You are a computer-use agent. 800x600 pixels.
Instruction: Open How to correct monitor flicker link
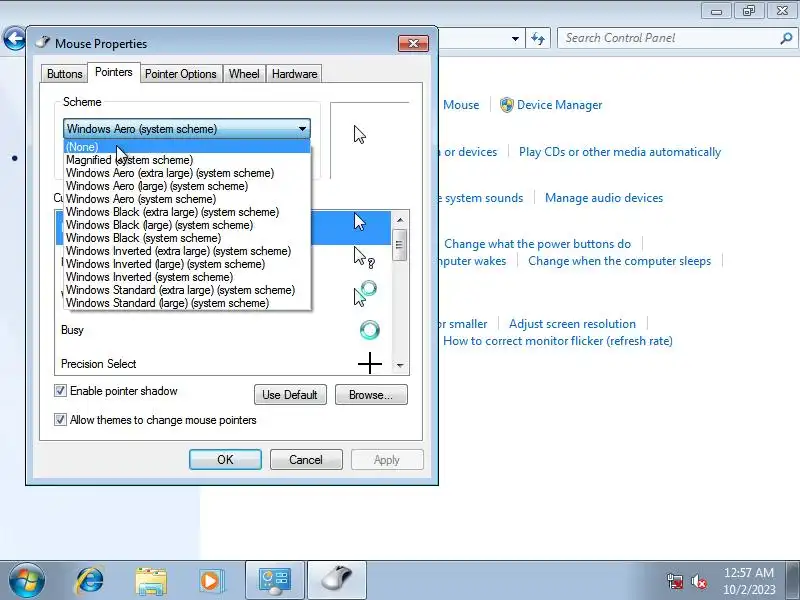pos(558,341)
